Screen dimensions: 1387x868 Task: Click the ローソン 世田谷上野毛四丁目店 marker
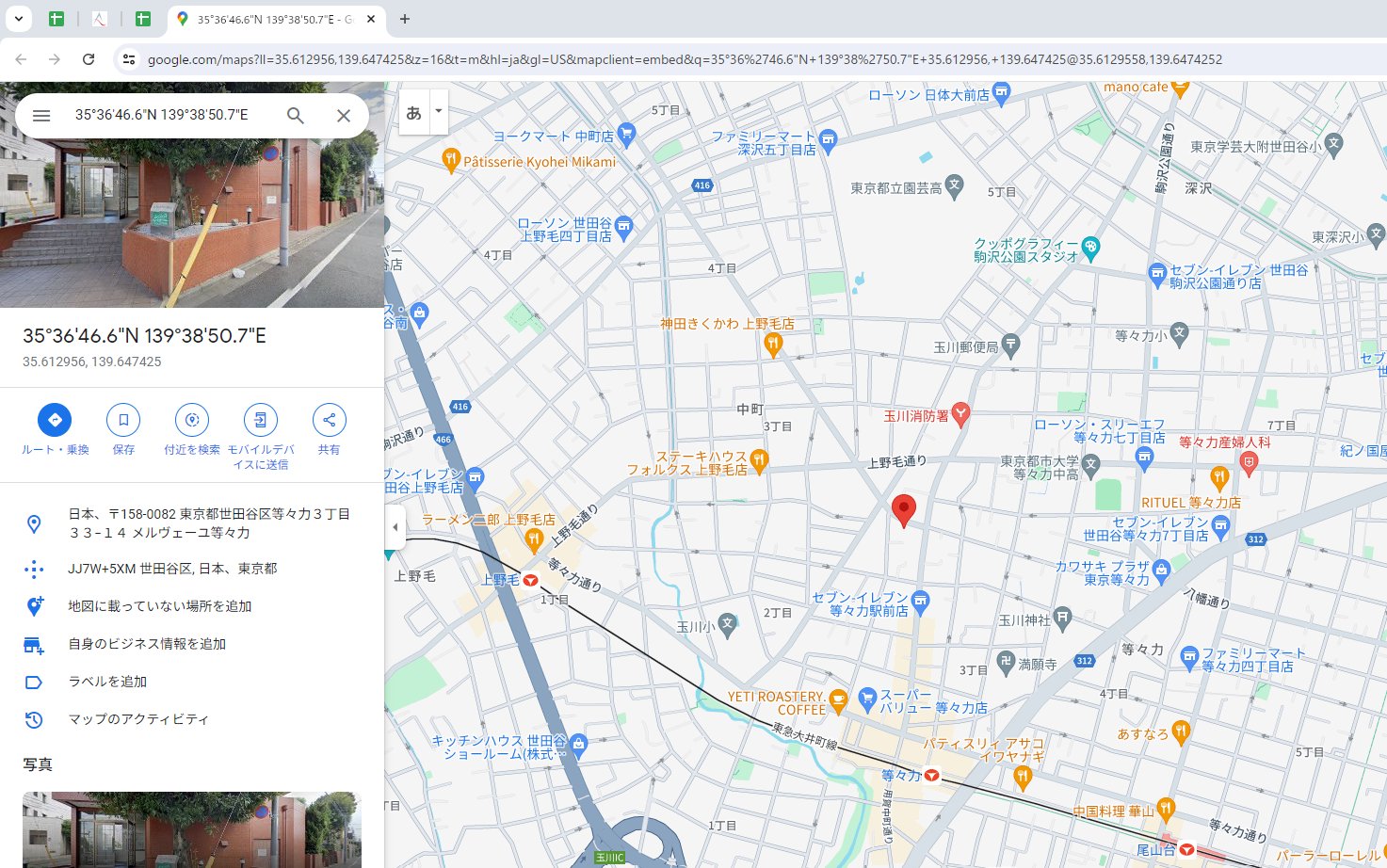pyautogui.click(x=623, y=227)
